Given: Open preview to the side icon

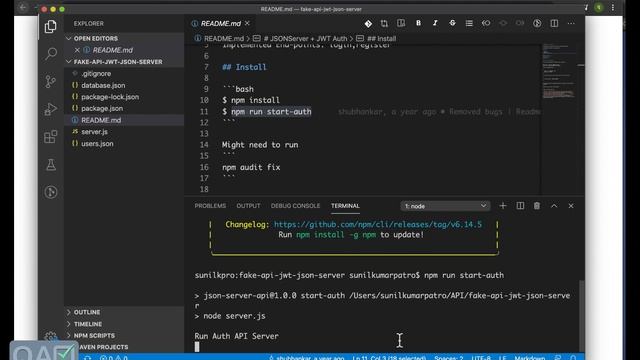Looking at the screenshot, I should pyautogui.click(x=401, y=23).
